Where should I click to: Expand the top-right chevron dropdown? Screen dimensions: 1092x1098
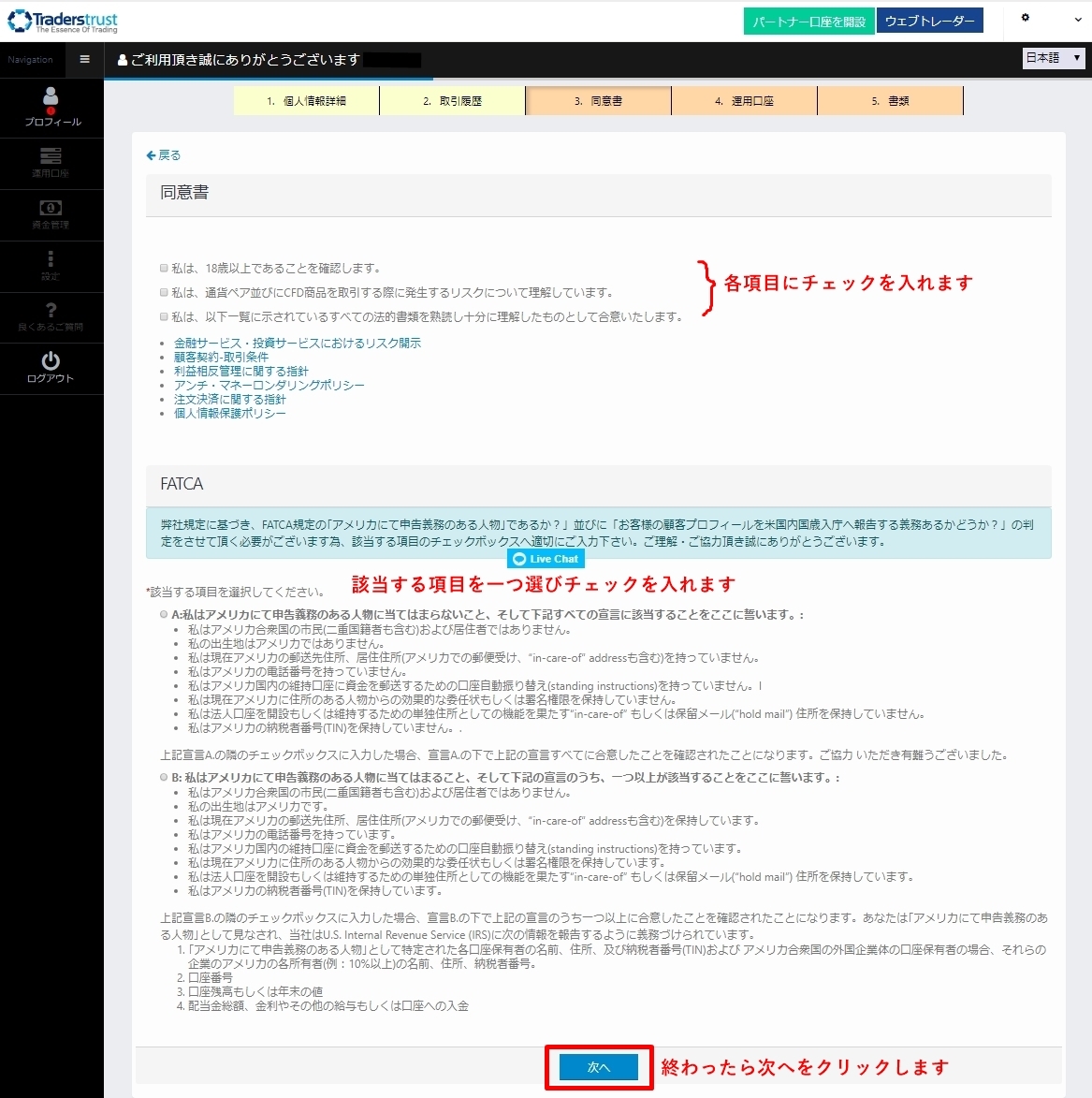click(1078, 20)
